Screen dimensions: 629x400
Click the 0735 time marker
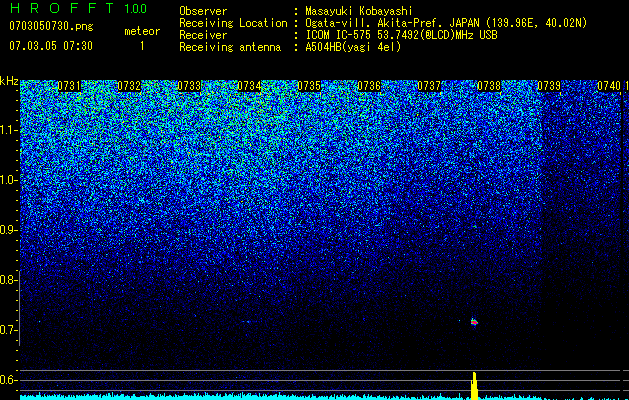pos(309,86)
